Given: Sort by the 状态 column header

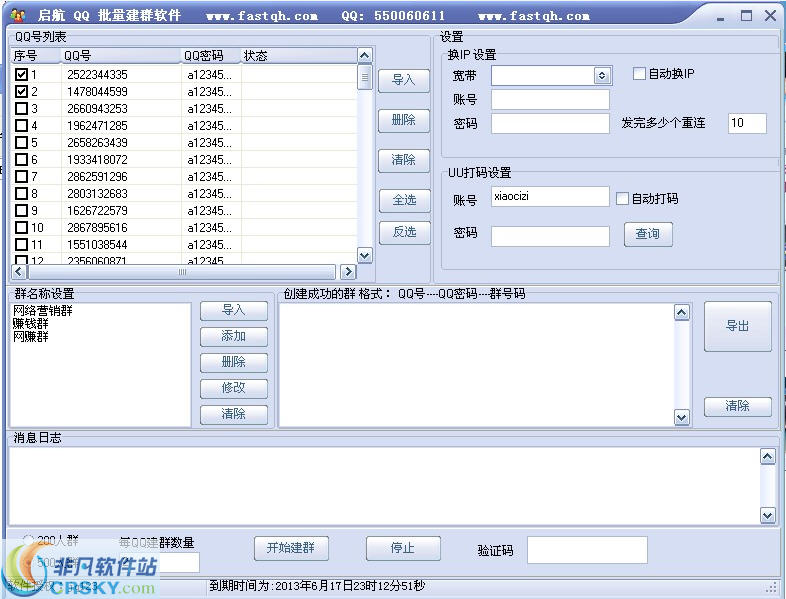Looking at the screenshot, I should 299,56.
